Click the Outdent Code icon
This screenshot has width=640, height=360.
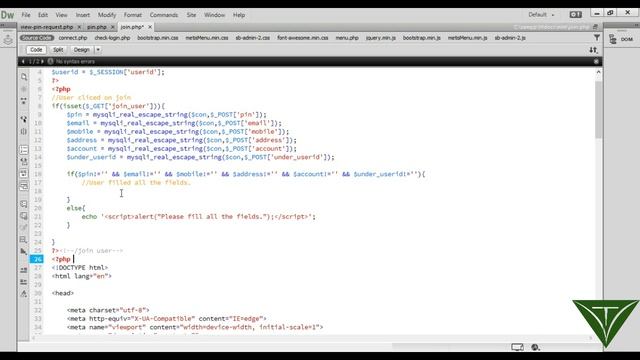(24, 282)
